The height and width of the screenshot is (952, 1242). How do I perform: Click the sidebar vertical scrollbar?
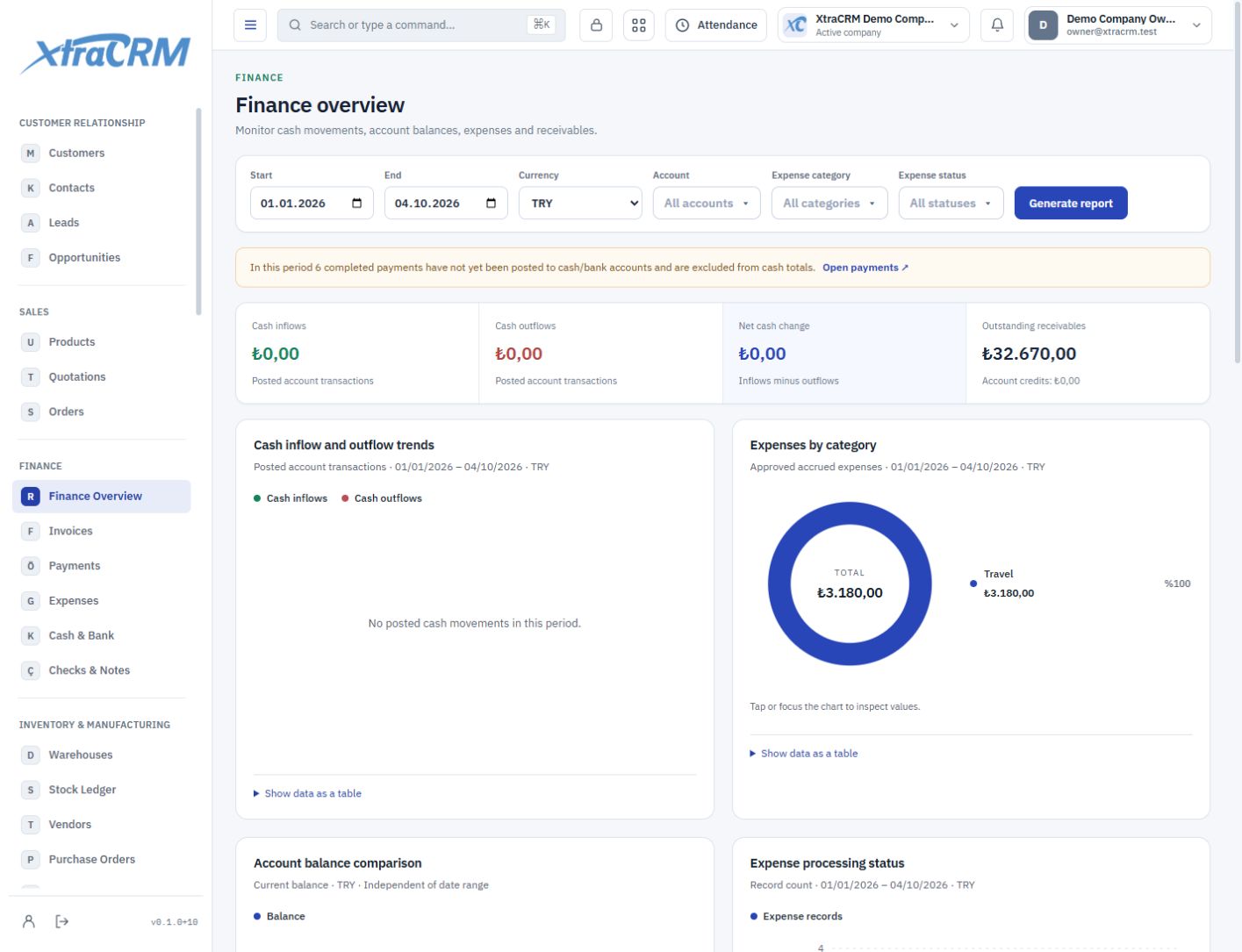(x=199, y=211)
